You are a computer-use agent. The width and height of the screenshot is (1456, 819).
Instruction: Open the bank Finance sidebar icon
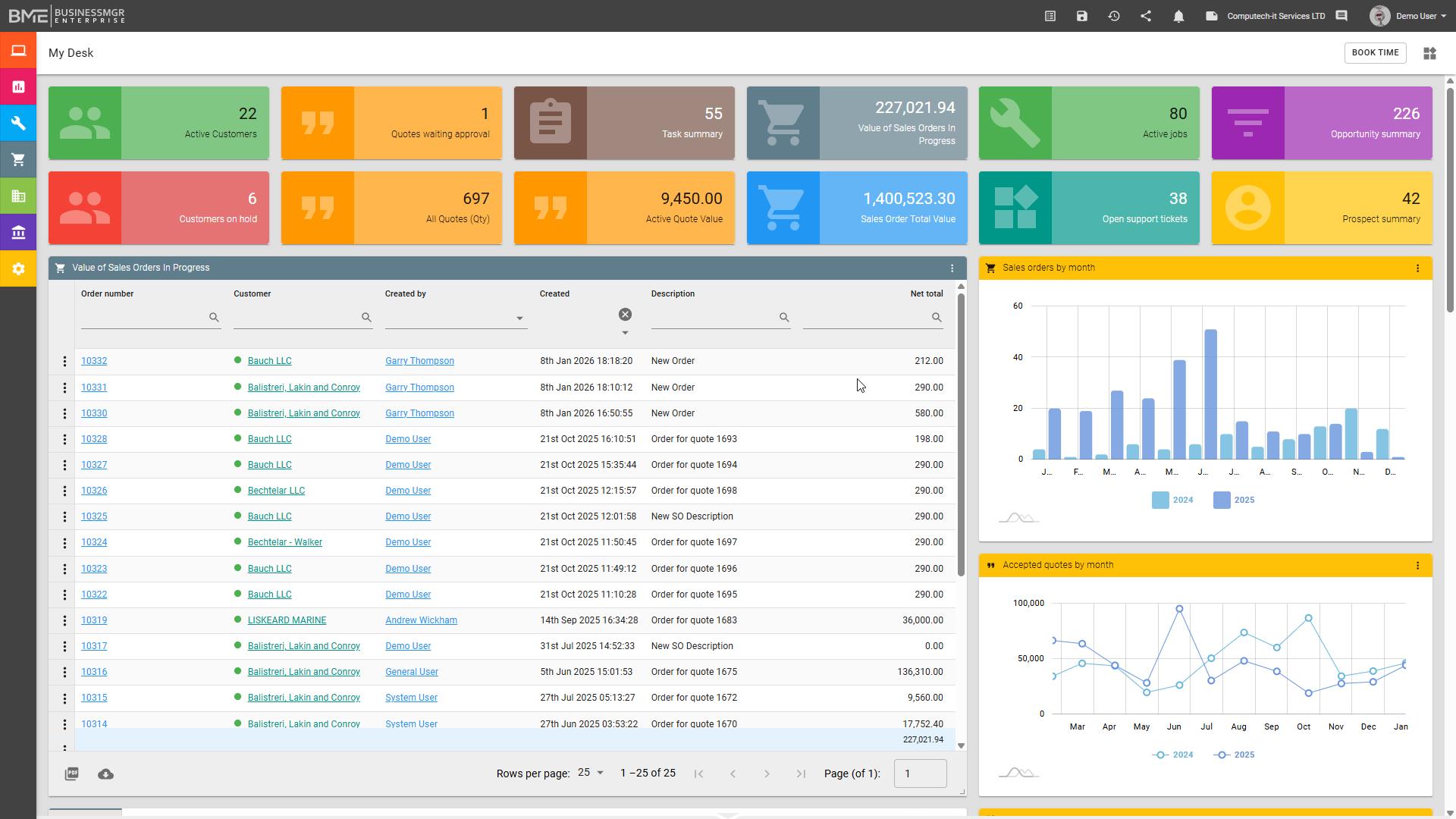18,233
